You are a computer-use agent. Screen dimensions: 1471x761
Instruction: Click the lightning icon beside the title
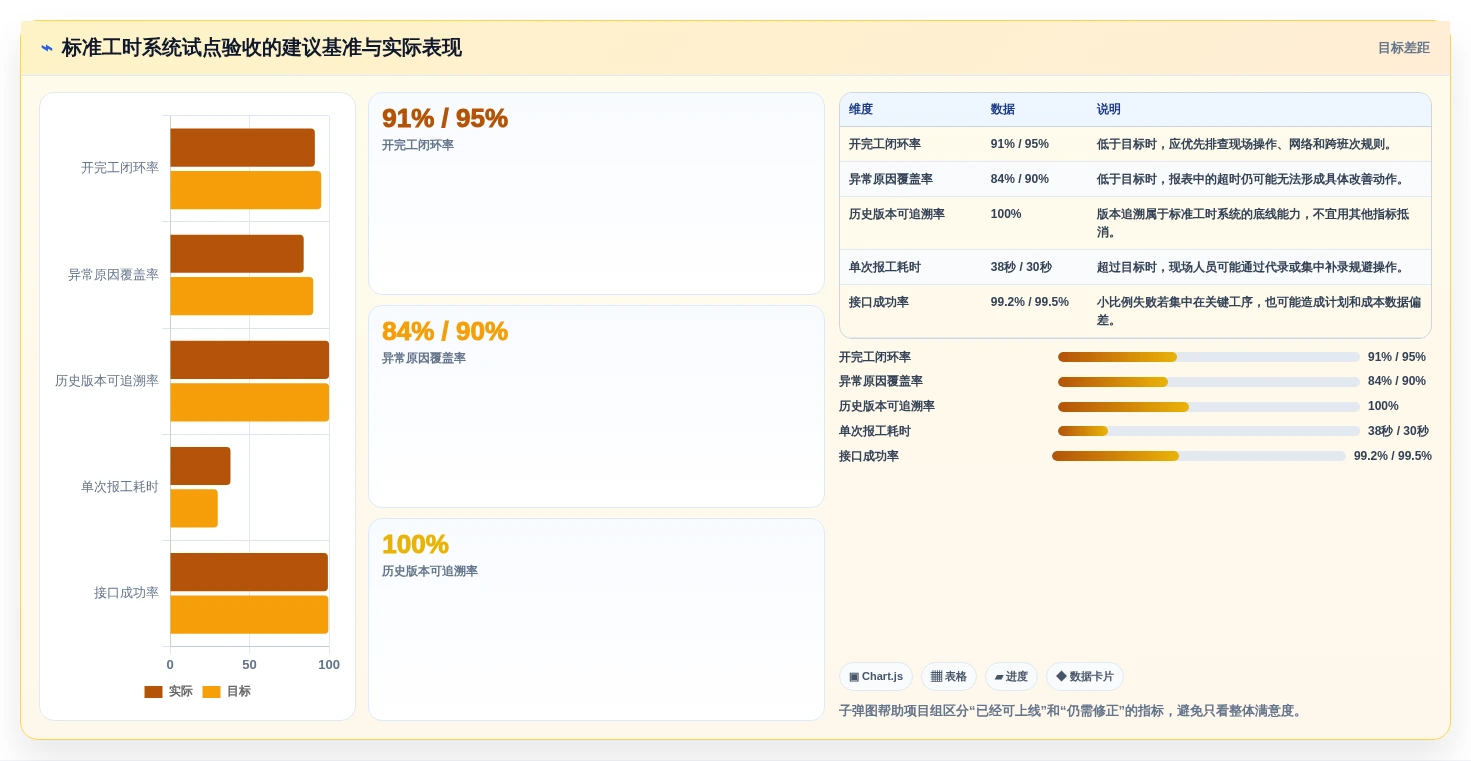click(47, 48)
